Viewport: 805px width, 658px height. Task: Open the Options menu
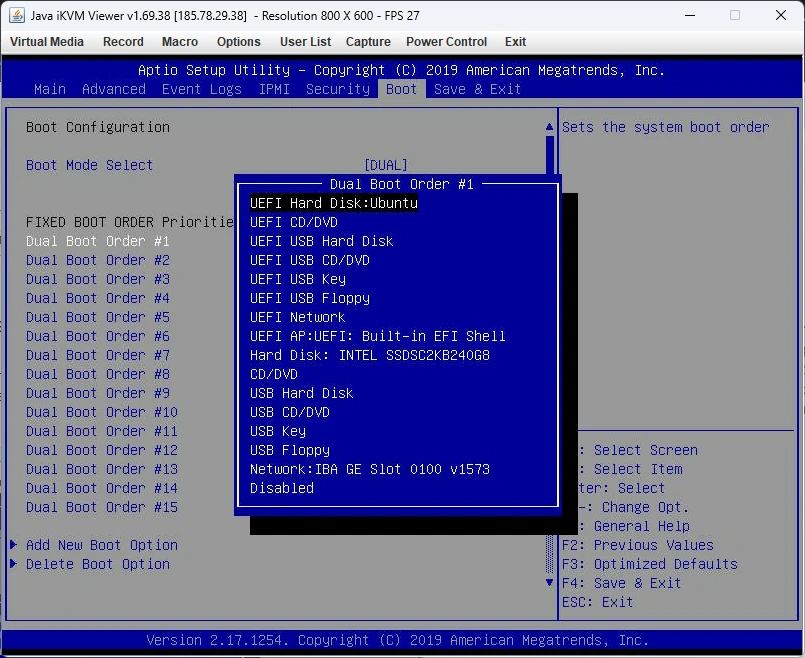pos(238,42)
